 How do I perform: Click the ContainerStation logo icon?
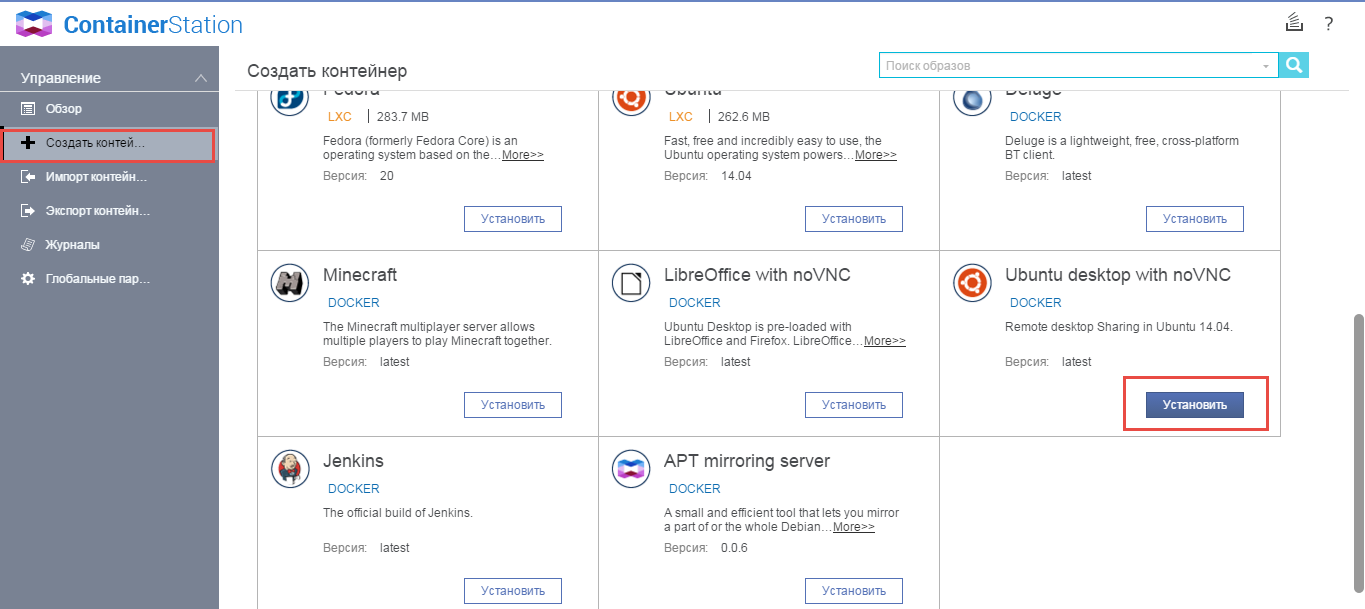click(35, 24)
